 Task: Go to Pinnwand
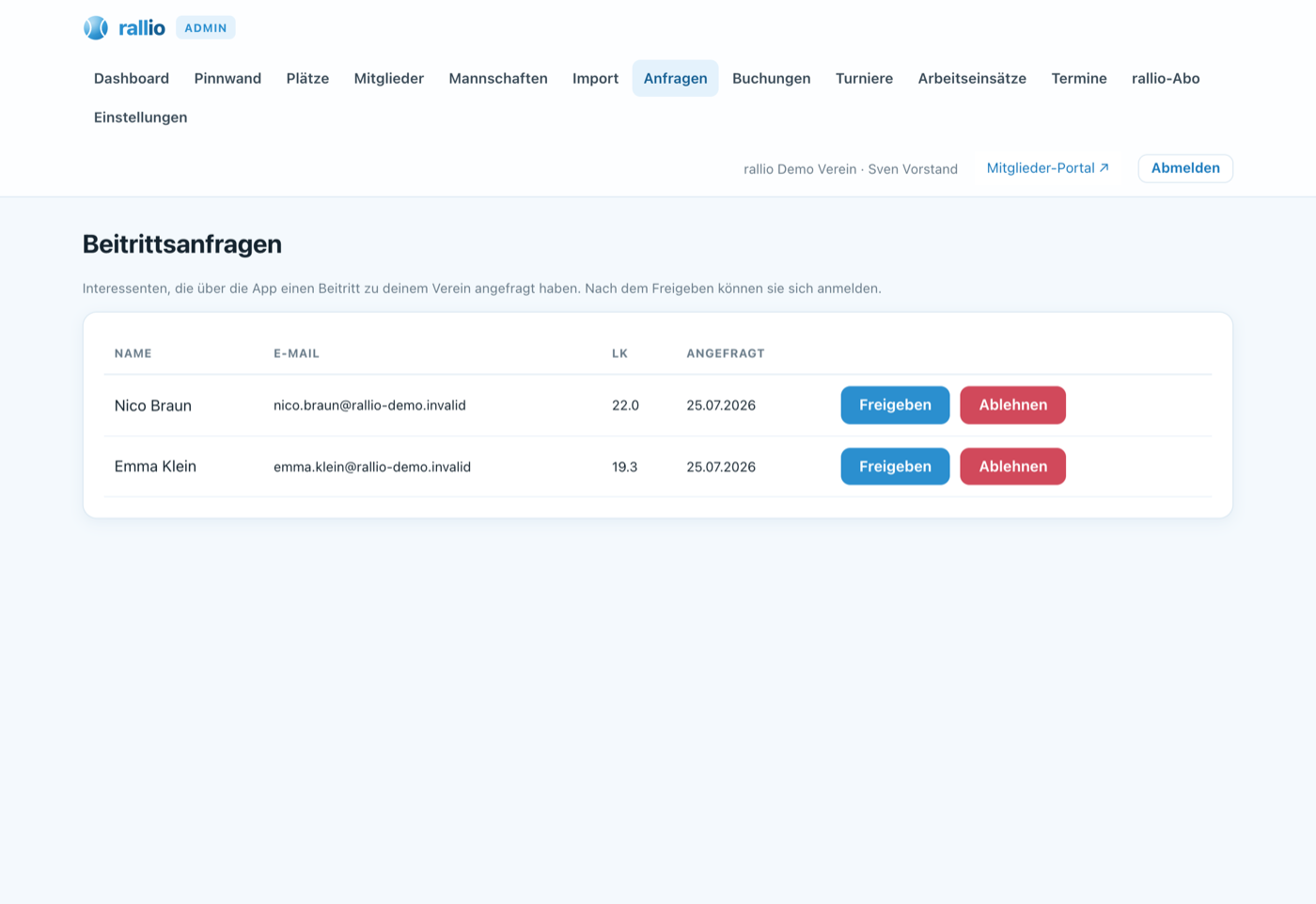tap(227, 79)
